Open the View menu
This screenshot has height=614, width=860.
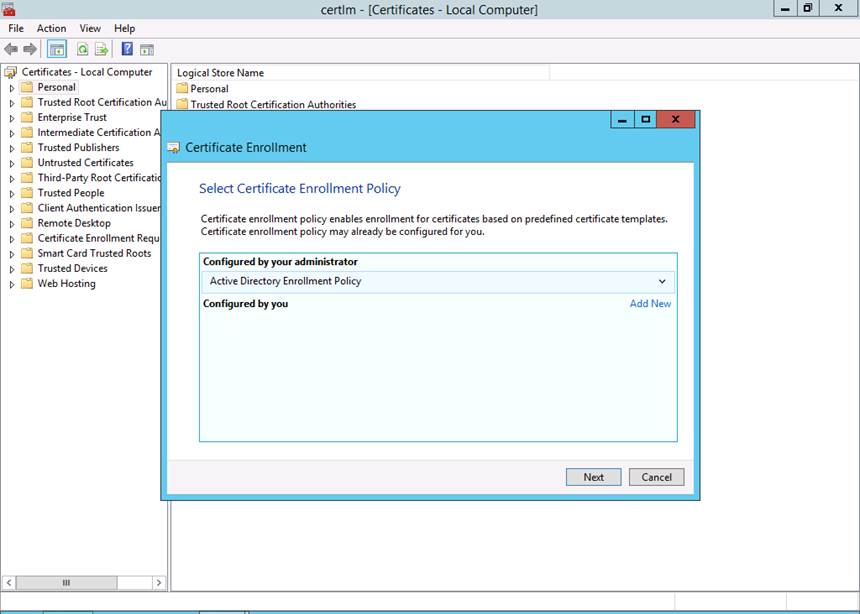[x=90, y=28]
